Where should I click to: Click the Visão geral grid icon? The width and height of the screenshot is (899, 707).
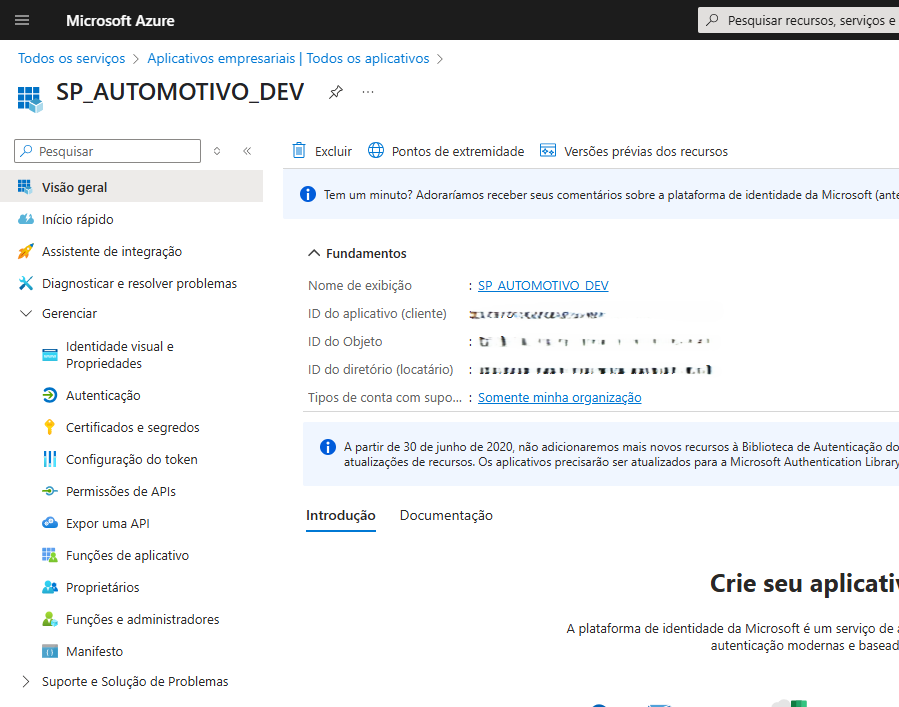click(x=25, y=187)
